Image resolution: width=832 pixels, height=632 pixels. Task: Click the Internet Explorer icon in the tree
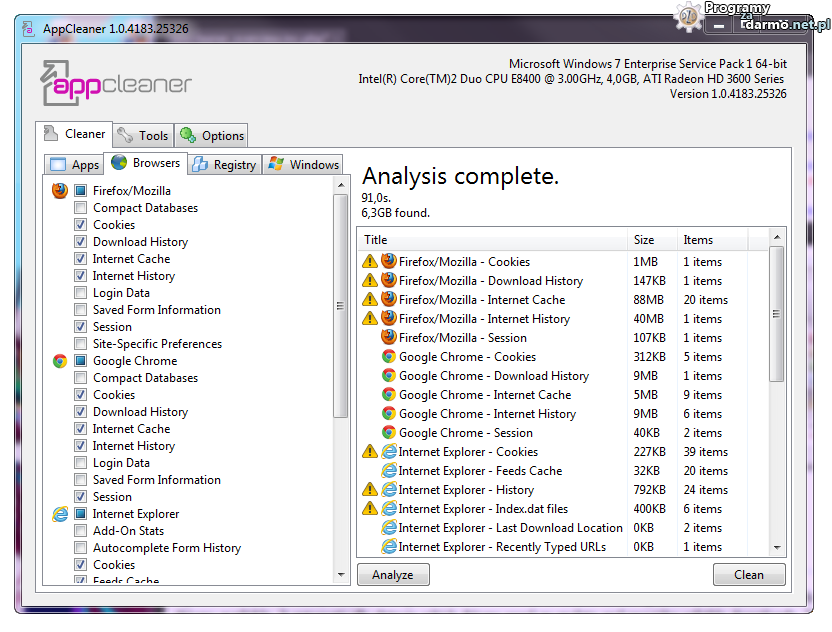click(60, 514)
